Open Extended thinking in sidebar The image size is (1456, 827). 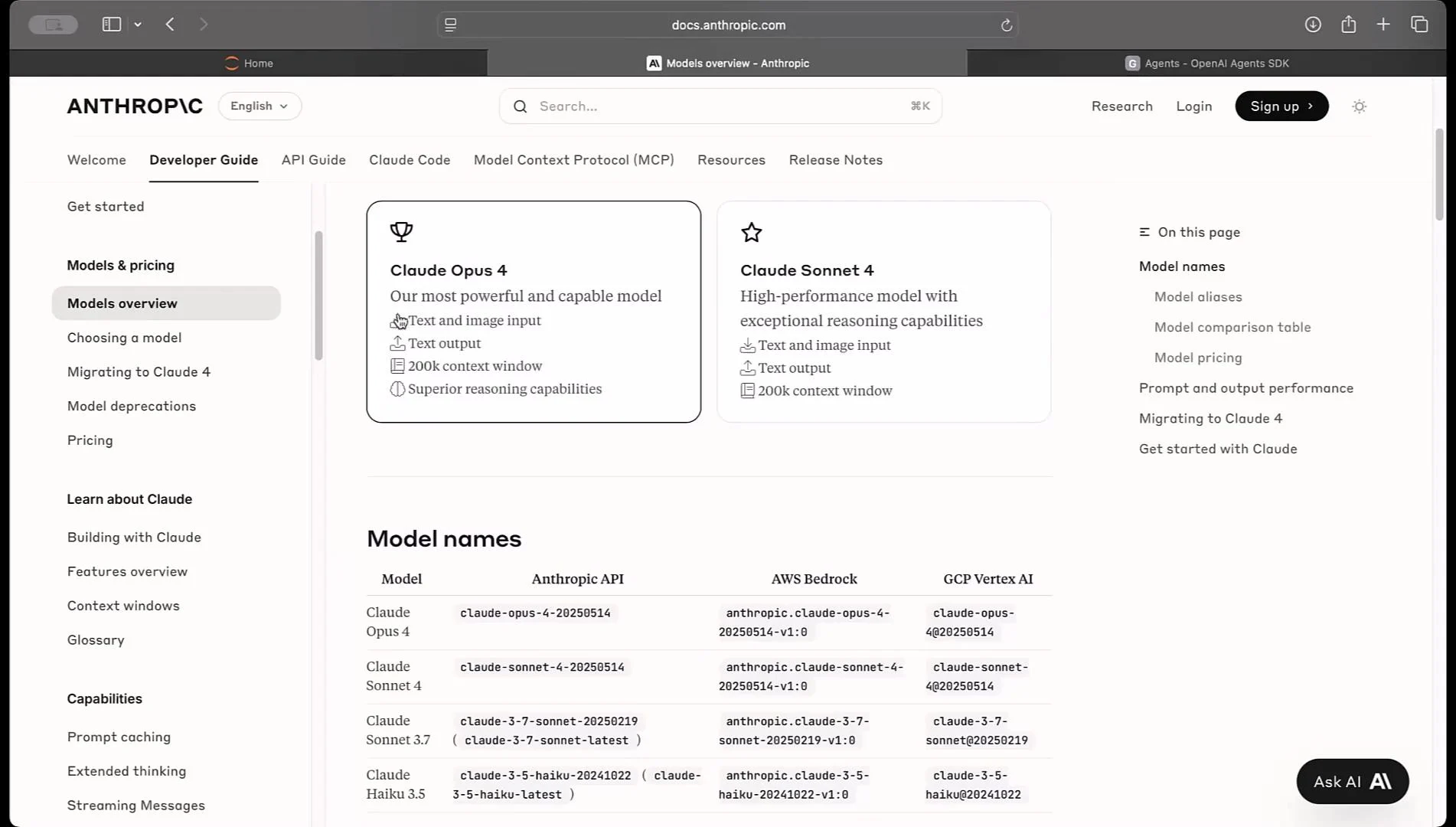click(126, 771)
